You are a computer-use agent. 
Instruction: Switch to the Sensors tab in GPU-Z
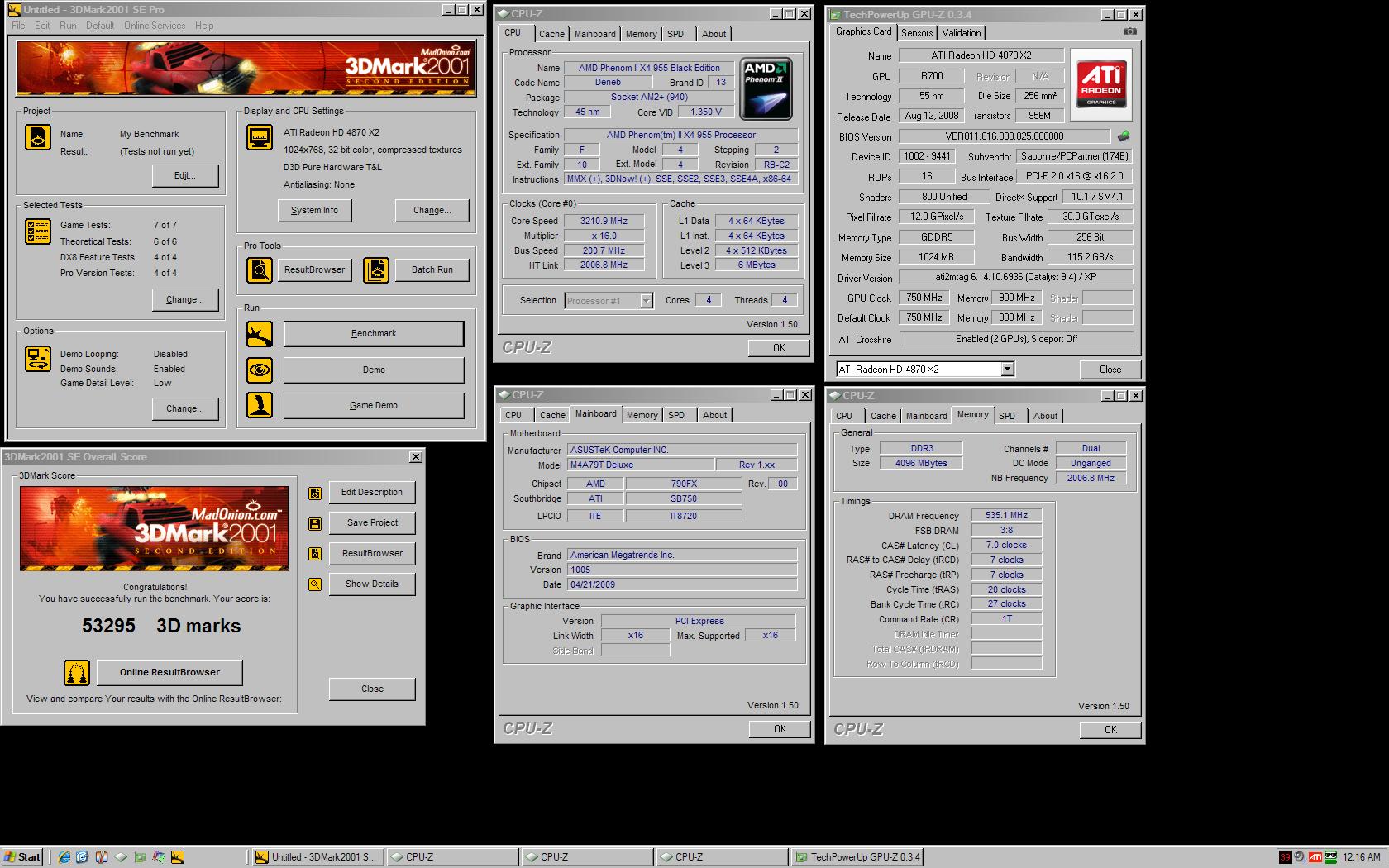pos(917,33)
